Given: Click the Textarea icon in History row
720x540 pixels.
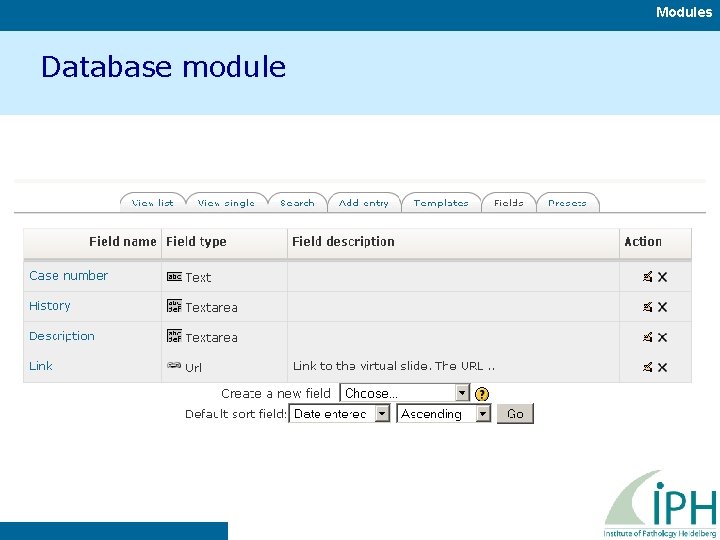Looking at the screenshot, I should pos(174,306).
